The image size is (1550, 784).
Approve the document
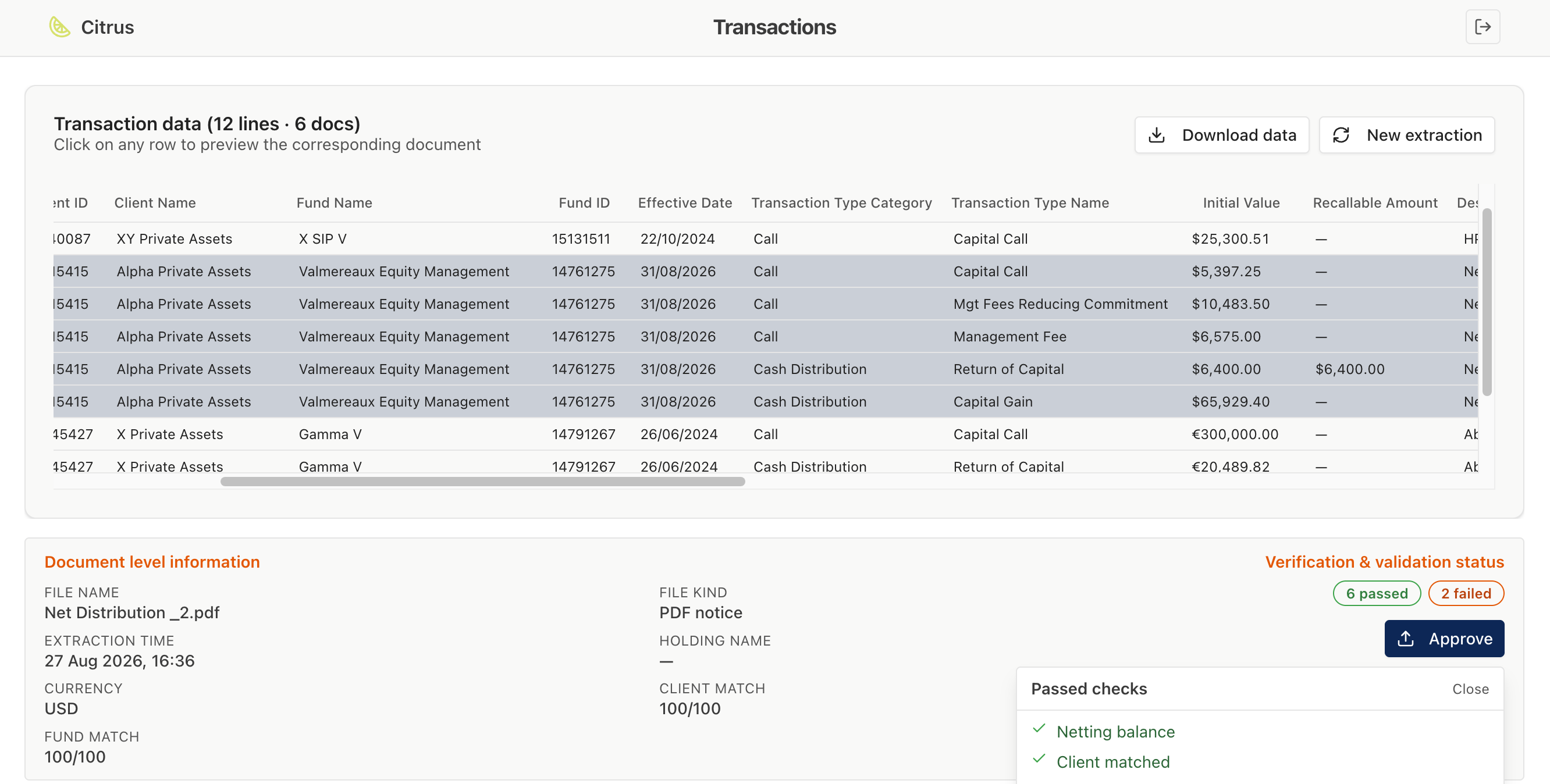click(1444, 639)
